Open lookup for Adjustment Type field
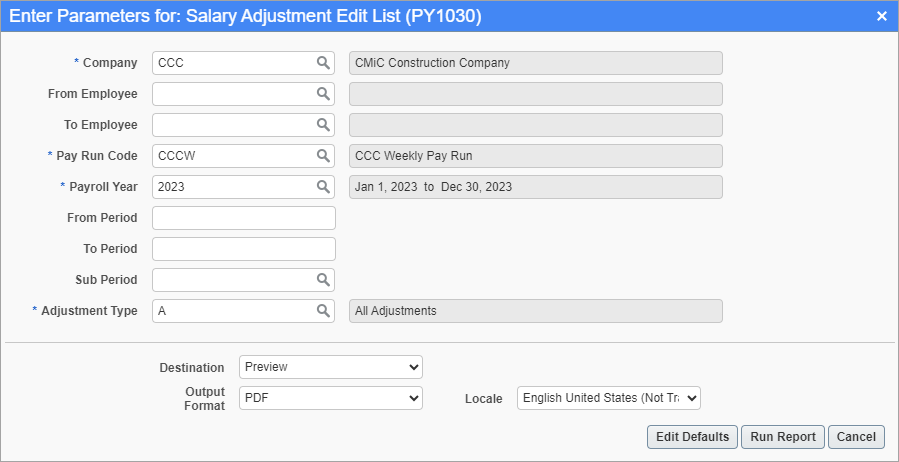The width and height of the screenshot is (899, 462). [x=323, y=311]
